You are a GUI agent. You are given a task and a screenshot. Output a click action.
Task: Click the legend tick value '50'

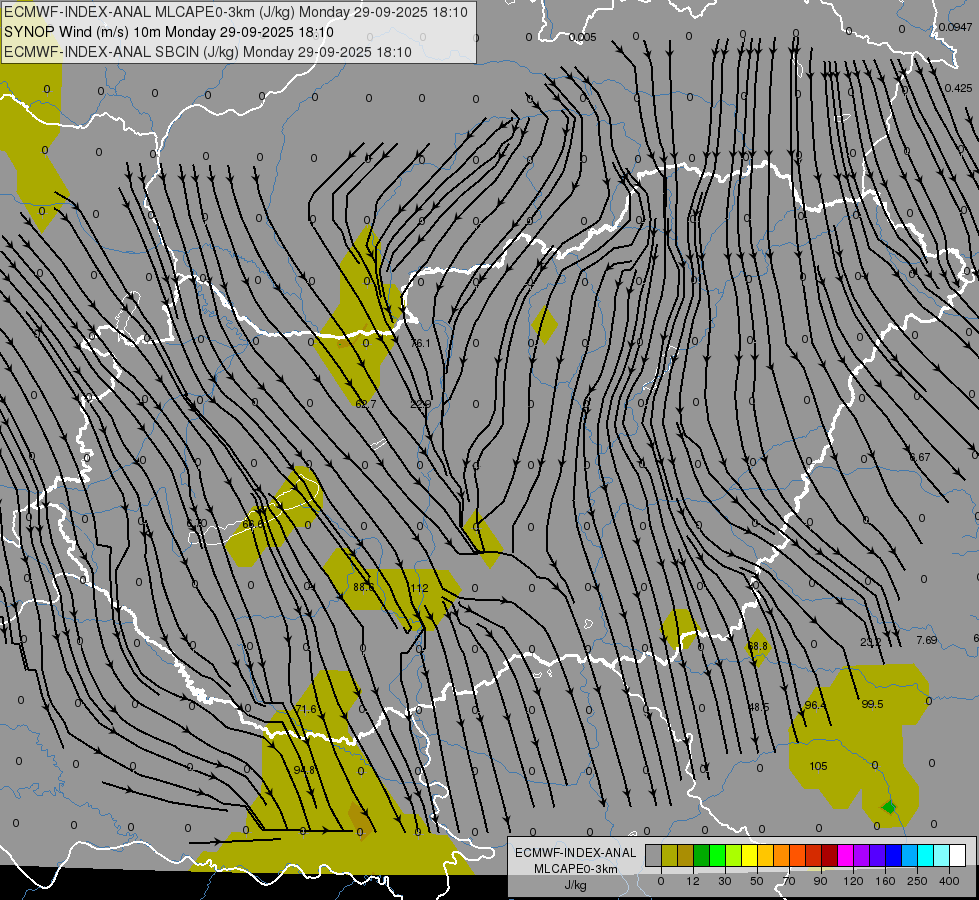click(757, 881)
